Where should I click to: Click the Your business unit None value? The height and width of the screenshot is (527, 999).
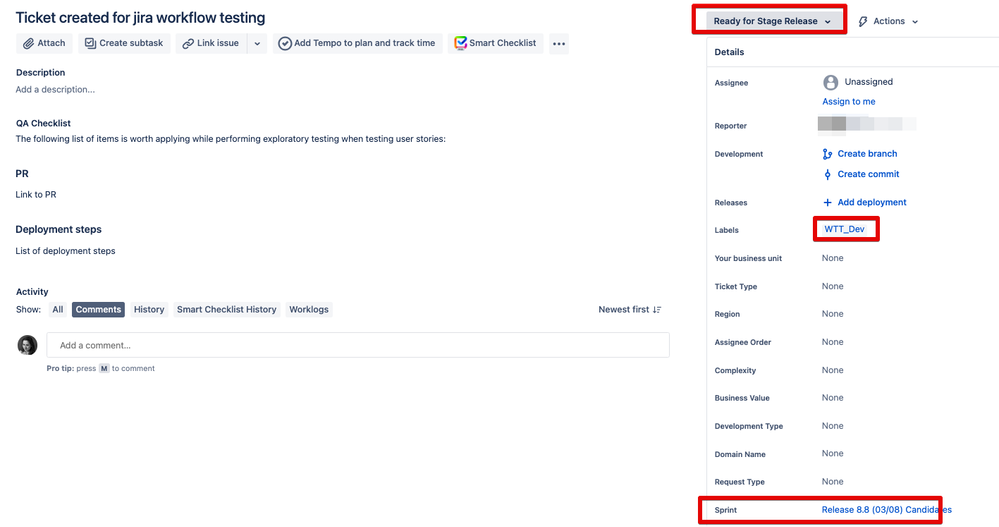[x=832, y=258]
